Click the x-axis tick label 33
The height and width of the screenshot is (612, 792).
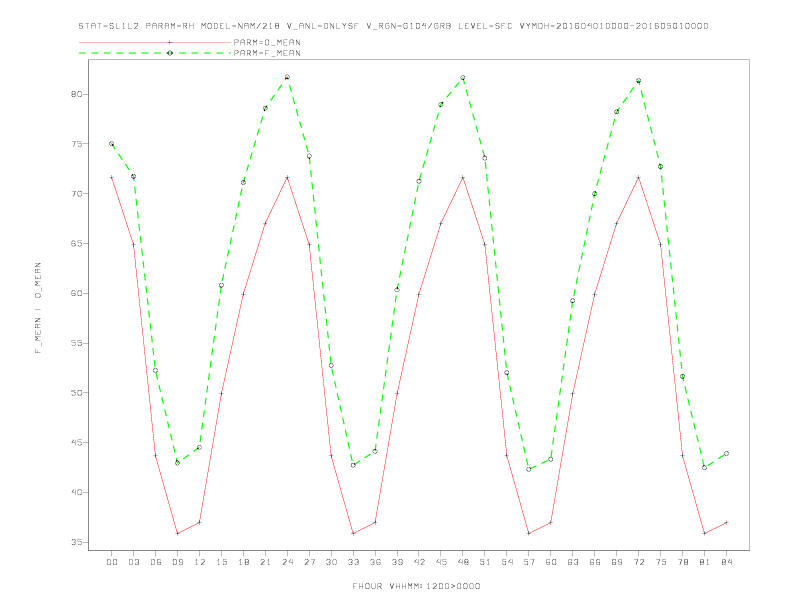click(x=353, y=562)
